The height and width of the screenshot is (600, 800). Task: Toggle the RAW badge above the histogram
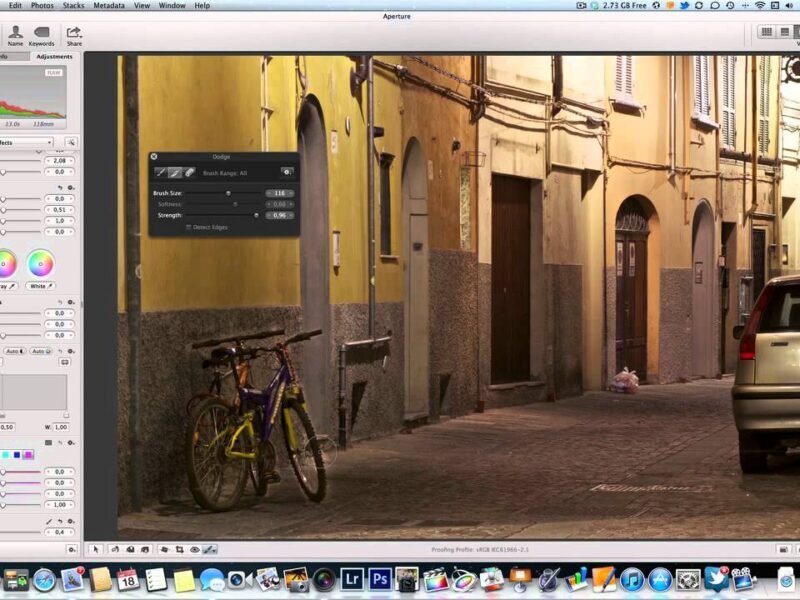55,72
